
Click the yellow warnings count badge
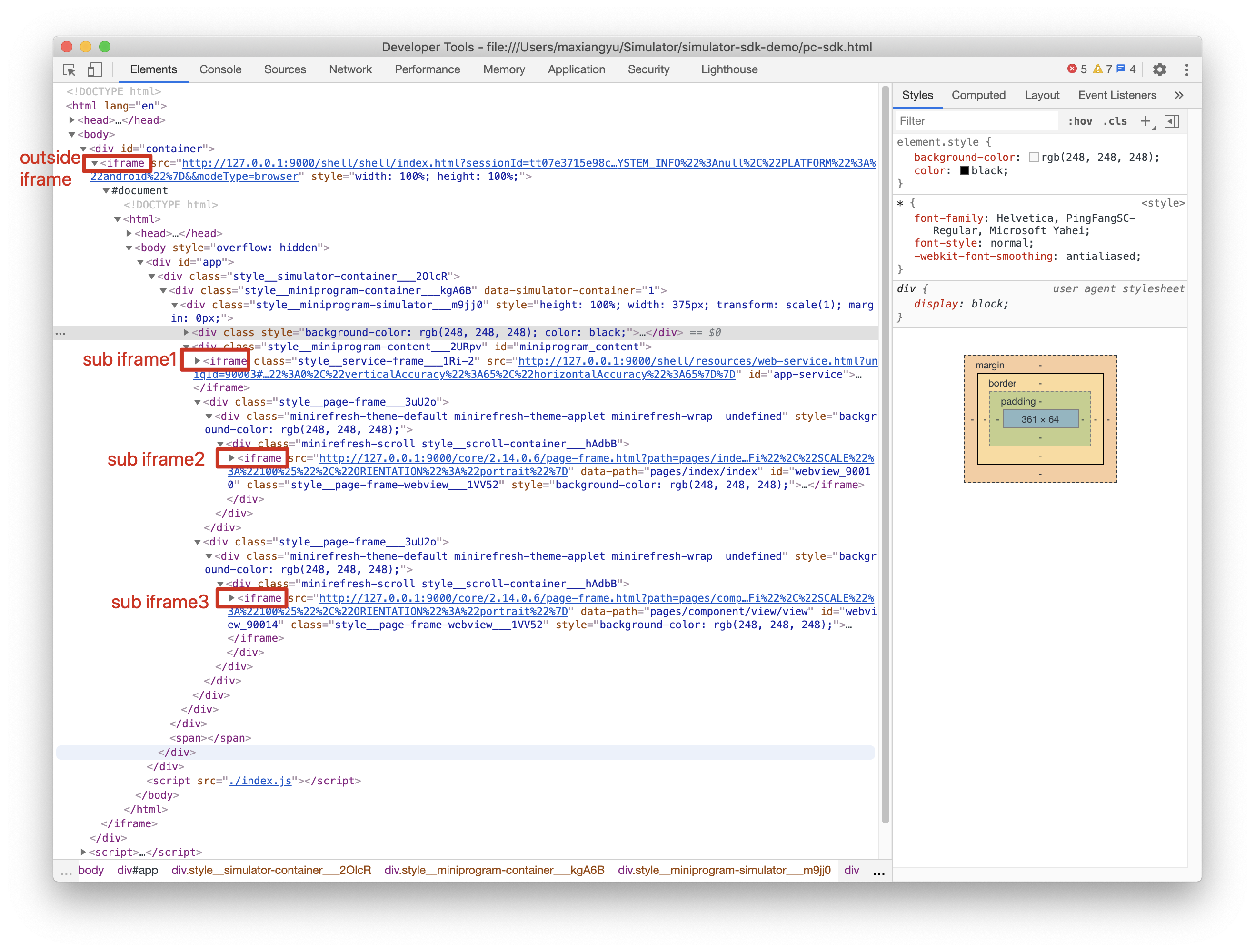1102,69
